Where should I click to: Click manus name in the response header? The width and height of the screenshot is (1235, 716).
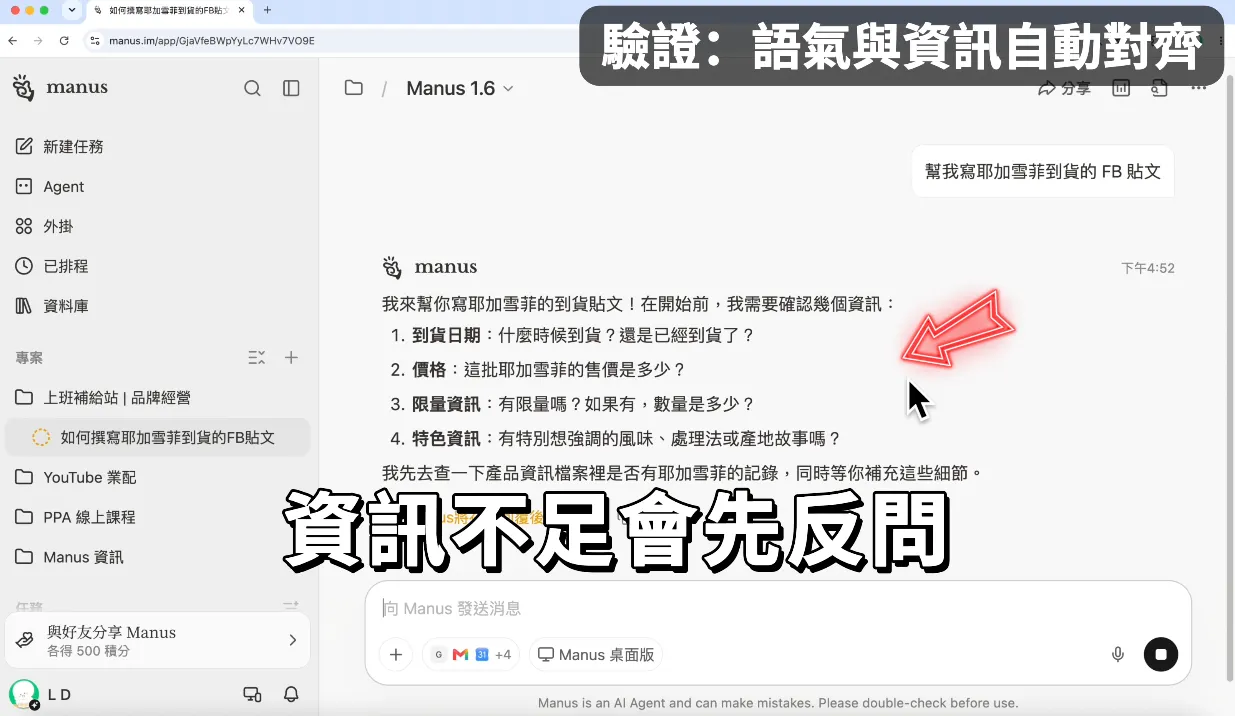(446, 267)
